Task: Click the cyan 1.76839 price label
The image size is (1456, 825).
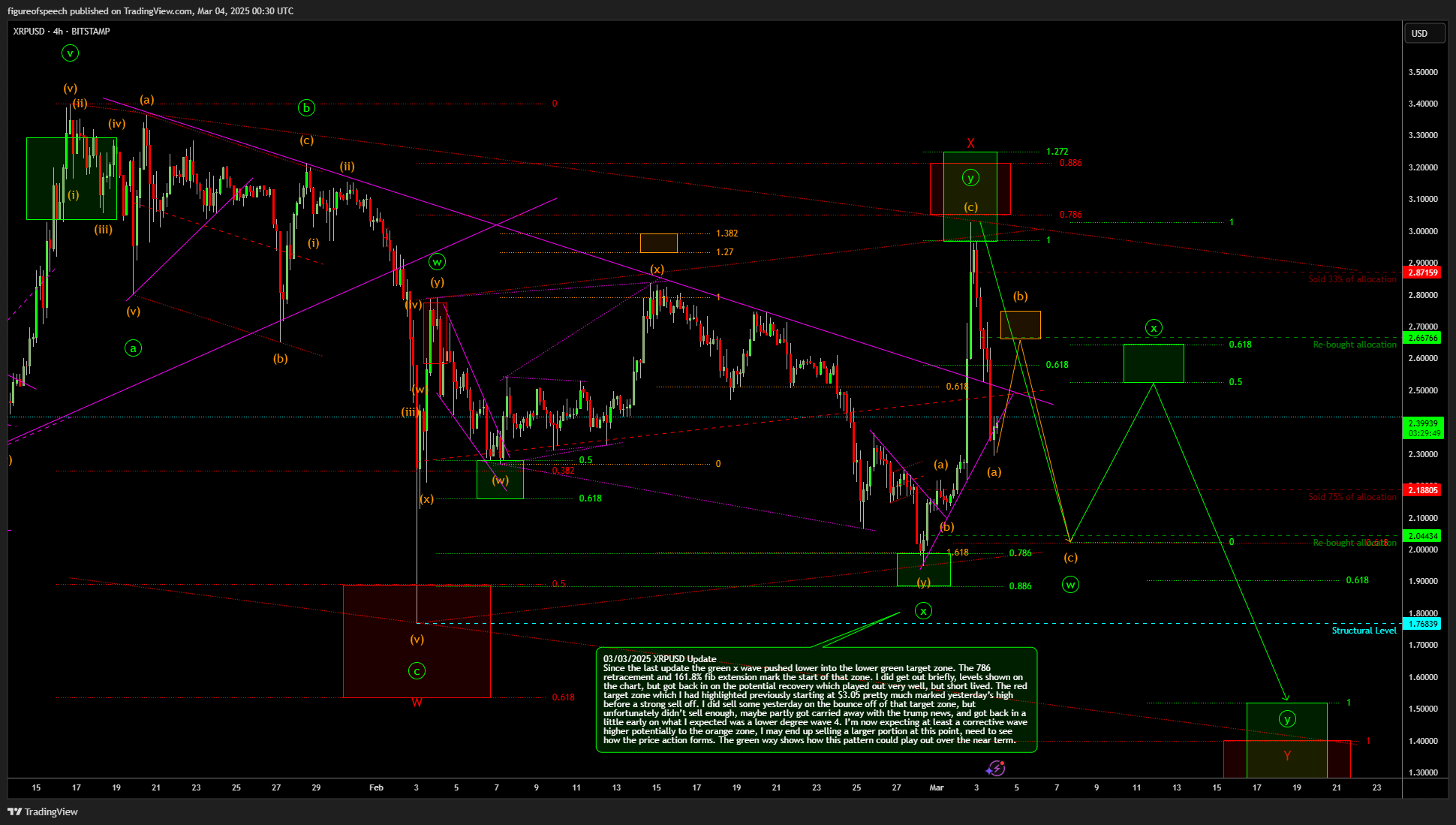Action: click(x=1422, y=624)
